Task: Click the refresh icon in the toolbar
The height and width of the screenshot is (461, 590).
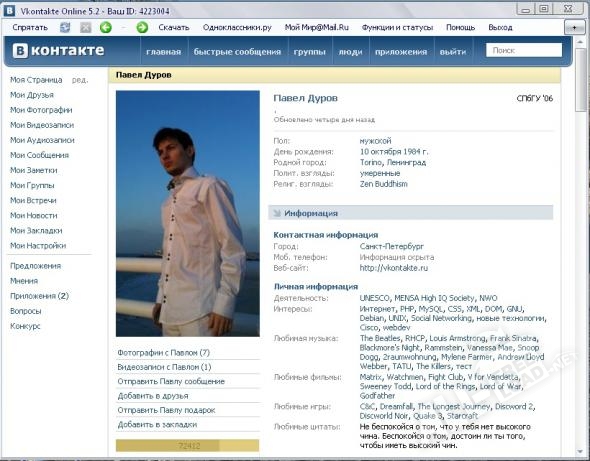Action: pos(65,27)
